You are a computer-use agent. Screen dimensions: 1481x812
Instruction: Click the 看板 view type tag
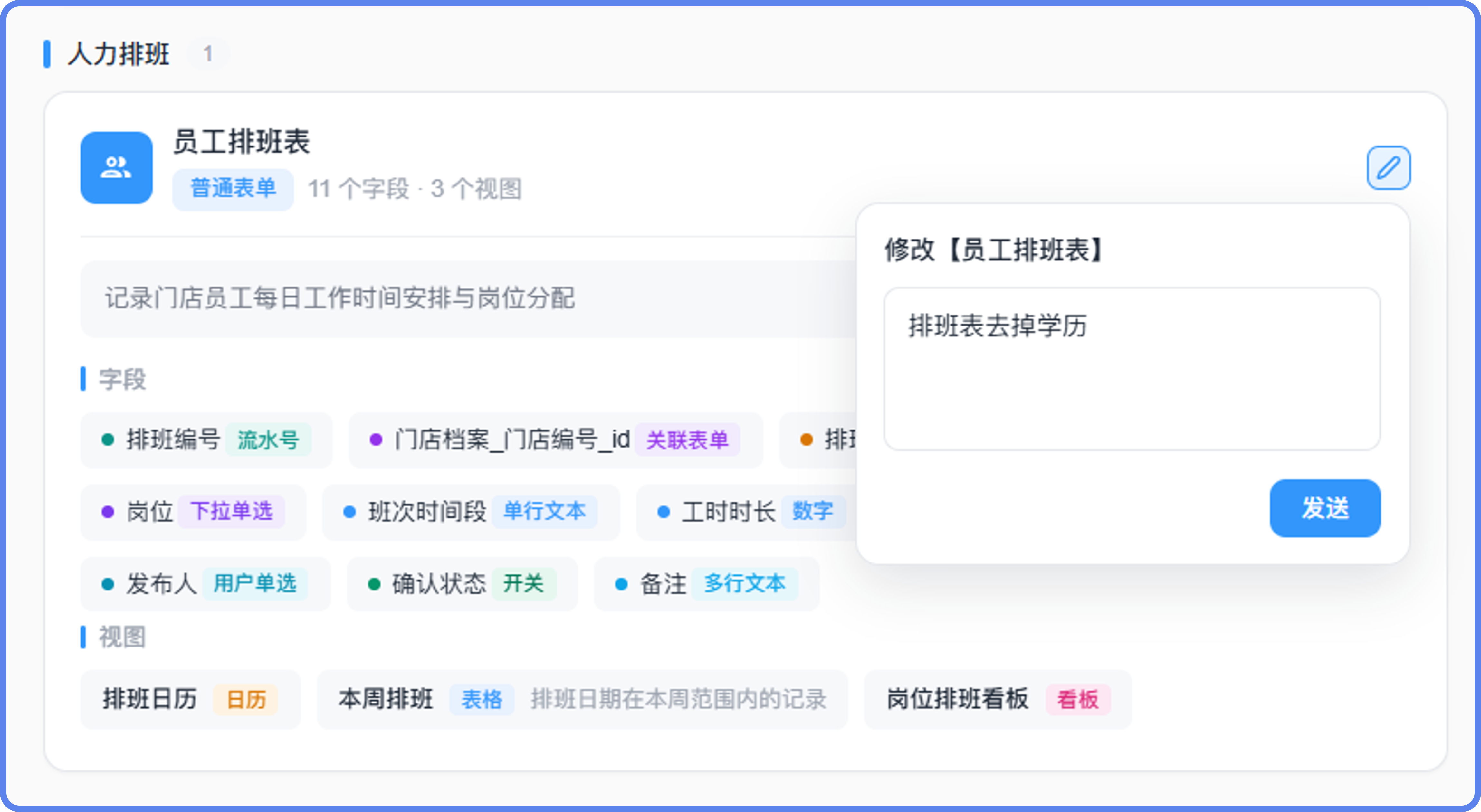[x=1077, y=699]
